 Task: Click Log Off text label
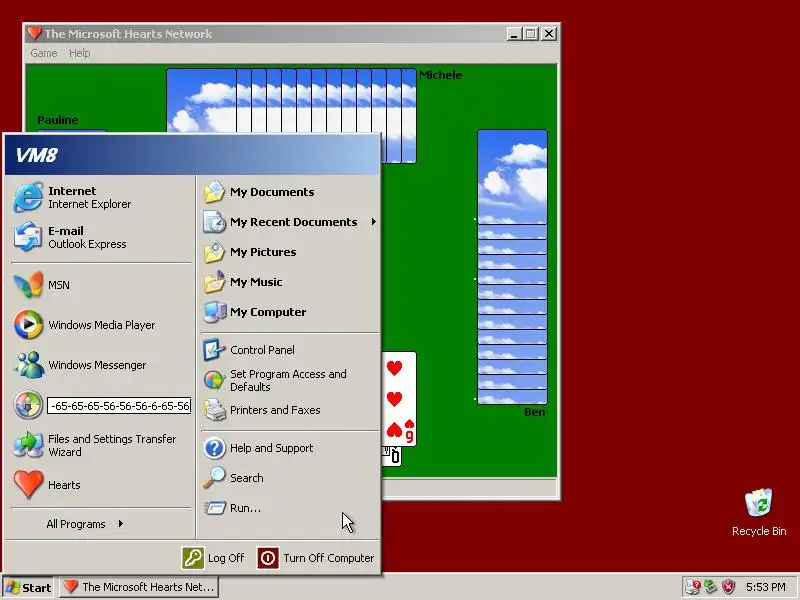226,558
